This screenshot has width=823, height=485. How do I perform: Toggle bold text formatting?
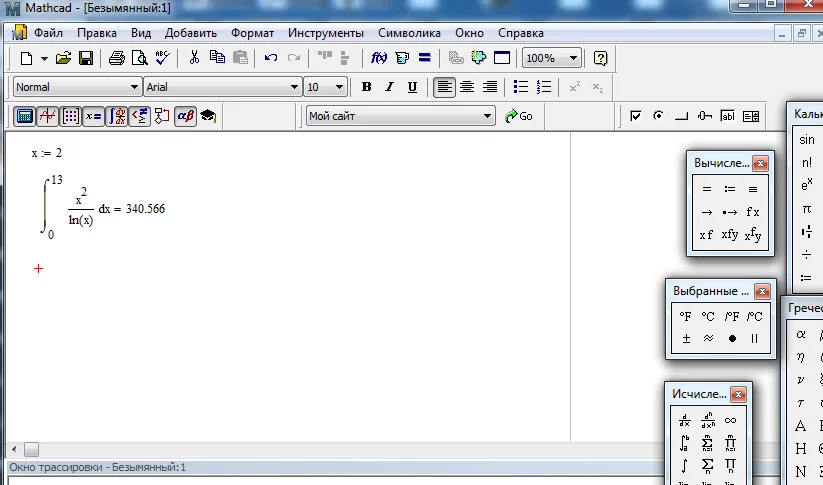coord(366,87)
